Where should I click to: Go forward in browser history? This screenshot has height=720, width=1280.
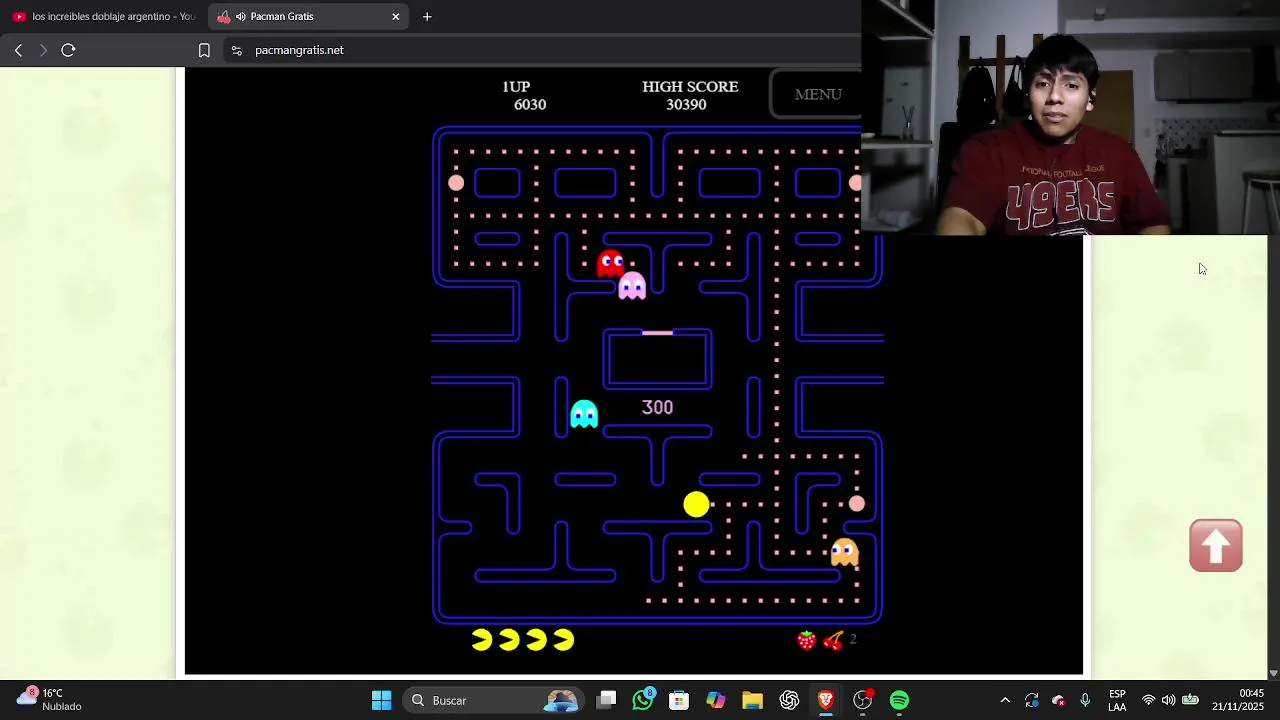point(43,50)
